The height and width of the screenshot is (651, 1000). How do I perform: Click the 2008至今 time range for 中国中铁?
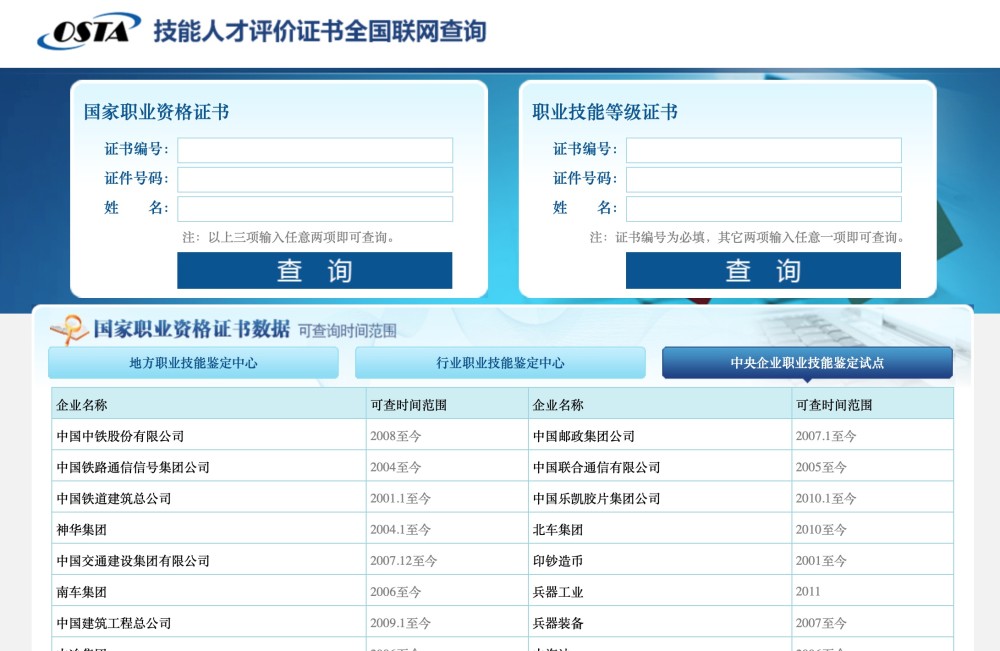(x=395, y=436)
